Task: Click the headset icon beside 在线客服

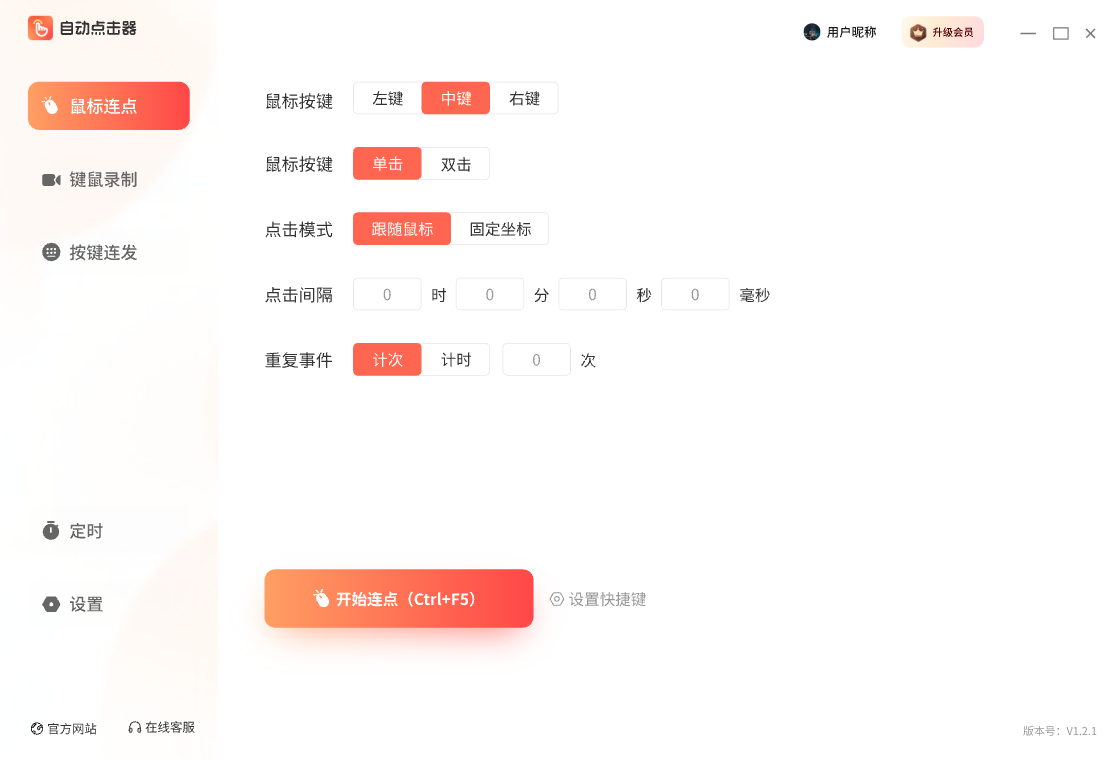Action: pos(134,728)
